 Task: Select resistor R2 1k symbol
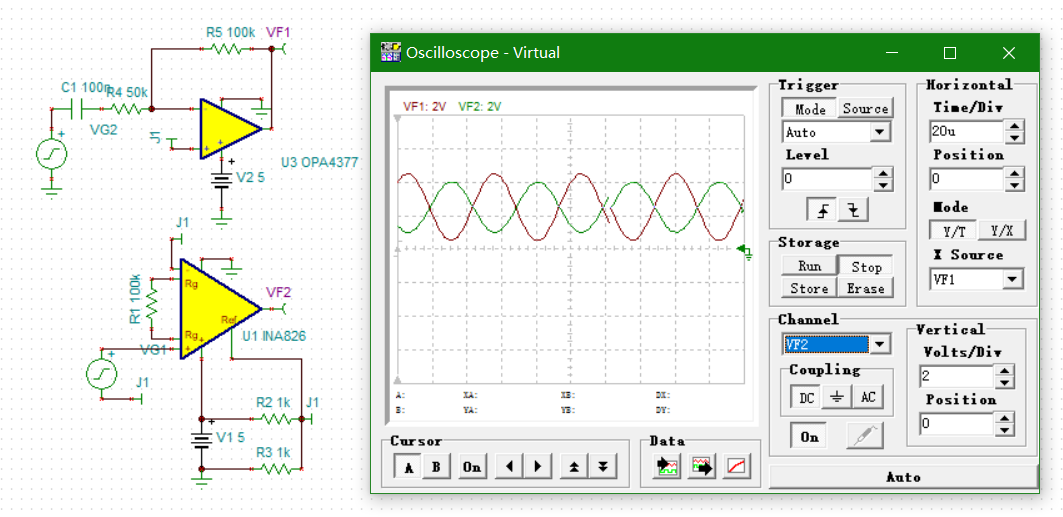click(x=276, y=418)
